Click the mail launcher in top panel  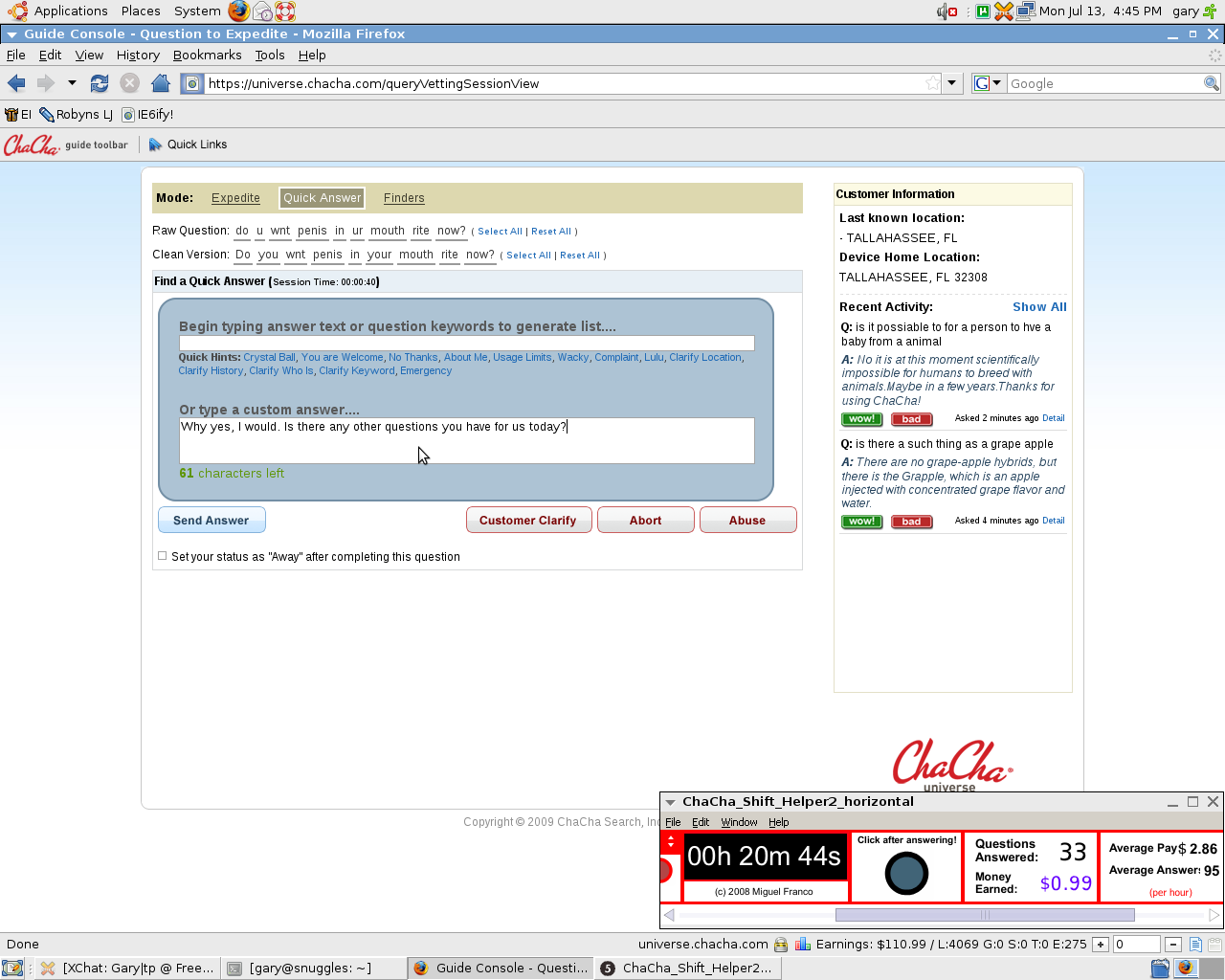click(x=262, y=11)
